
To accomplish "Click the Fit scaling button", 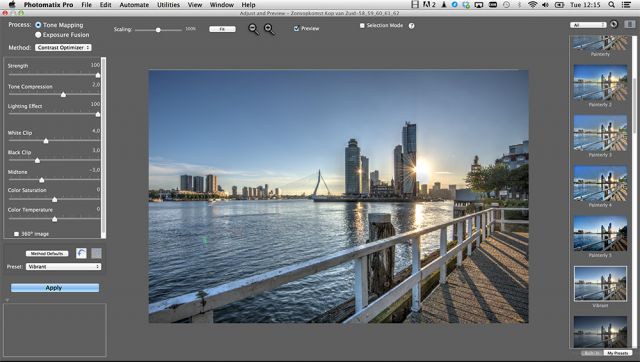I will (222, 29).
